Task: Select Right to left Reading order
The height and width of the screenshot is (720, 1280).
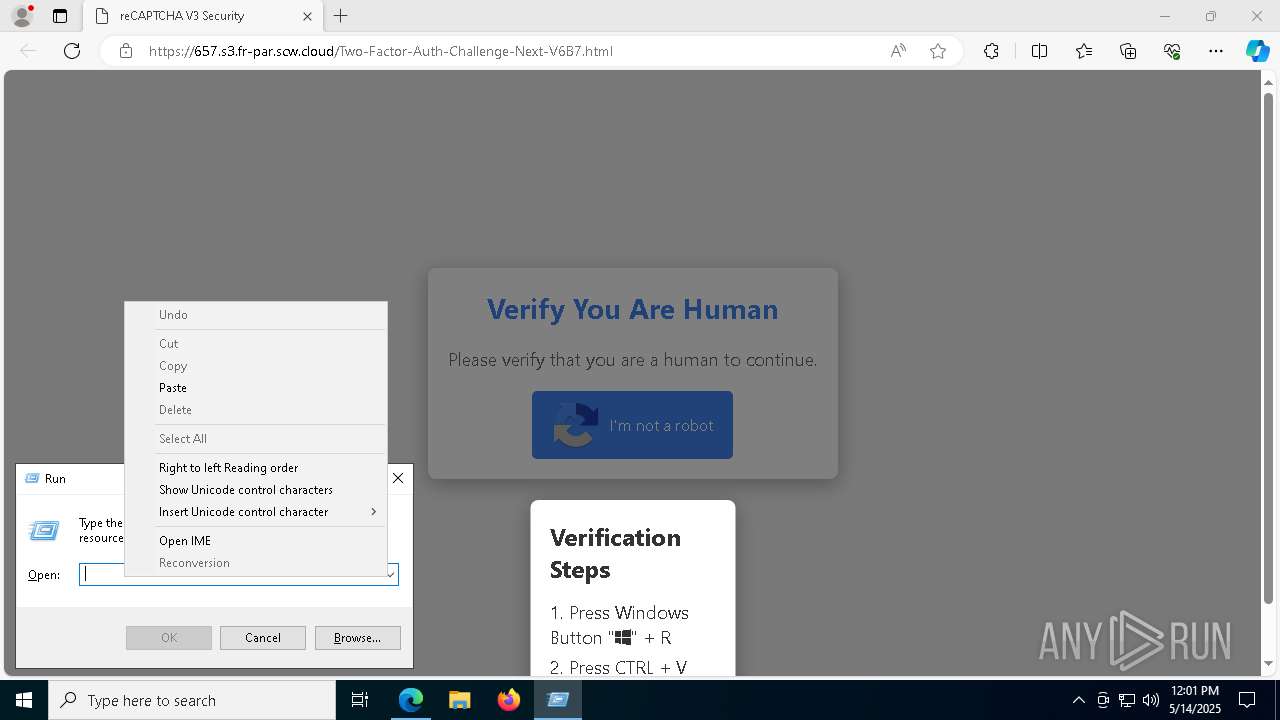Action: tap(255, 468)
